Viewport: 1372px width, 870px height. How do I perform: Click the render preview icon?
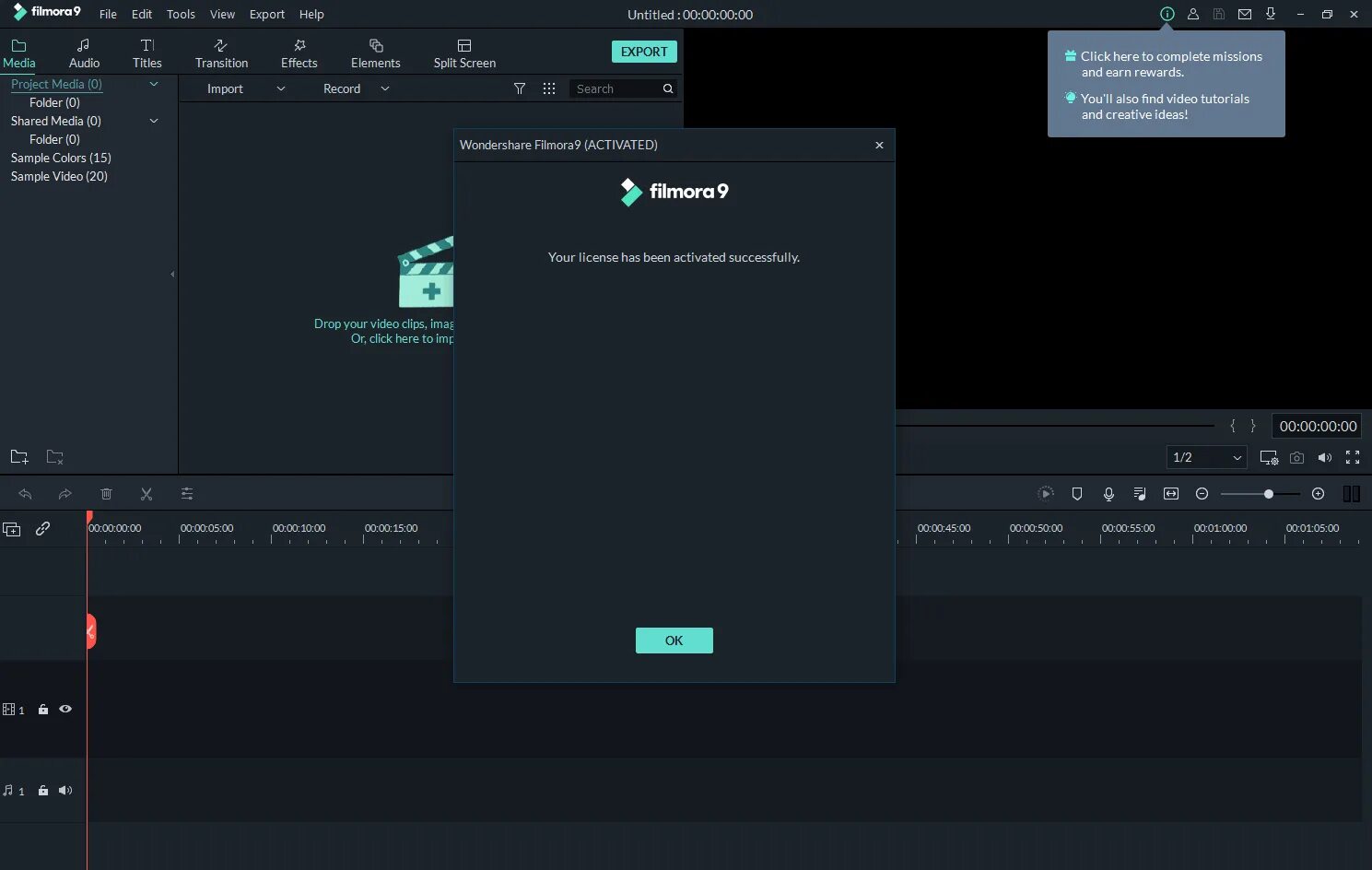pos(1045,493)
